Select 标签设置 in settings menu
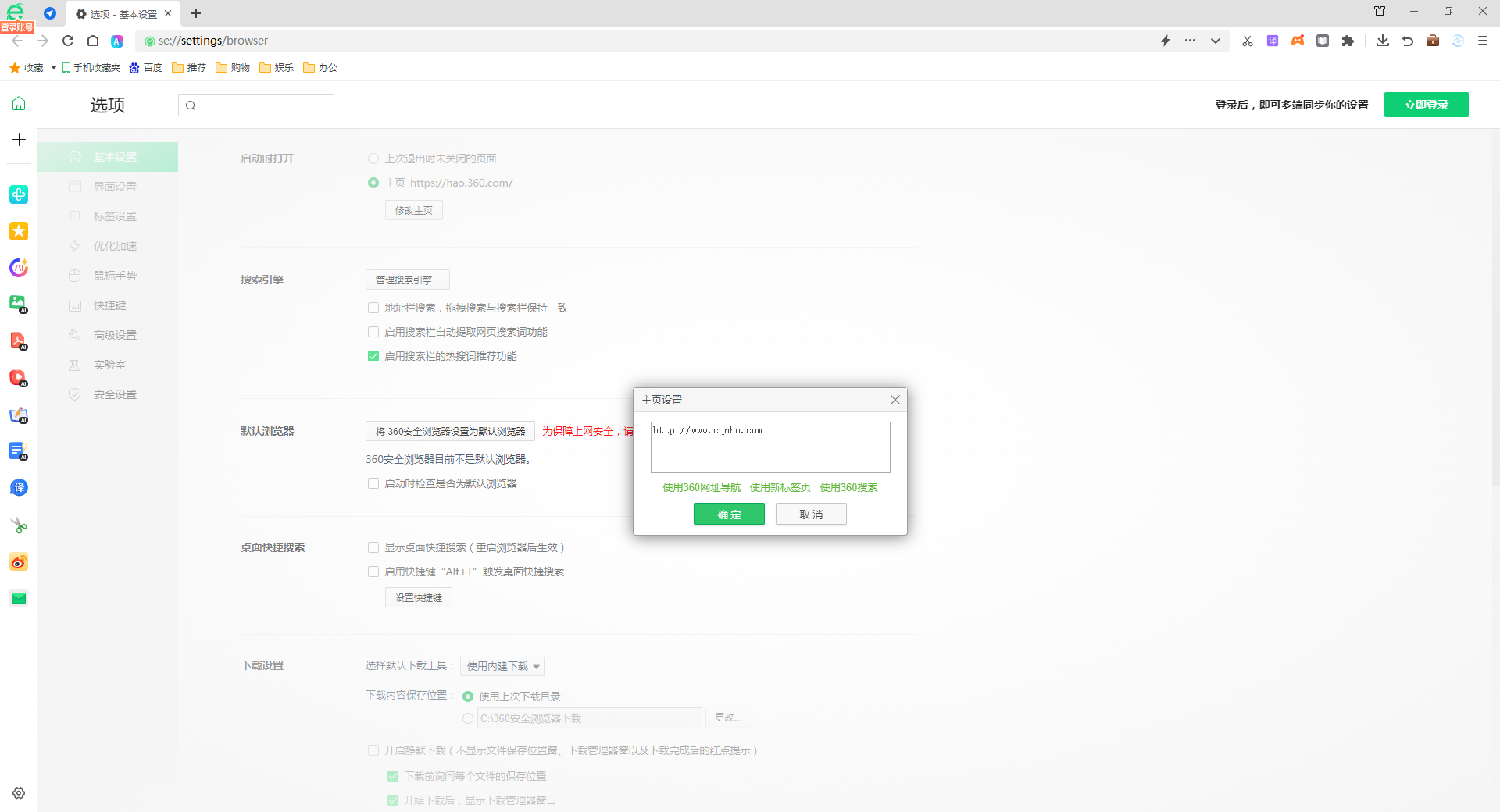 108,216
